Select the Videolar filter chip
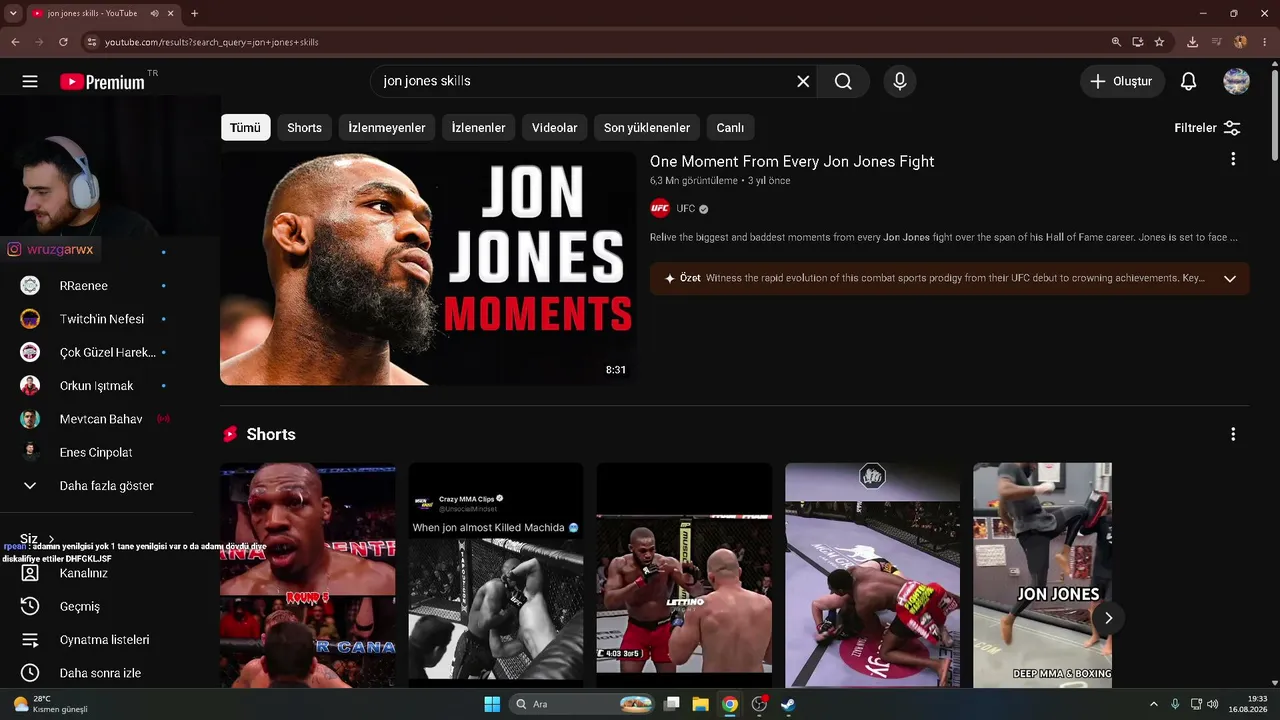 (555, 128)
